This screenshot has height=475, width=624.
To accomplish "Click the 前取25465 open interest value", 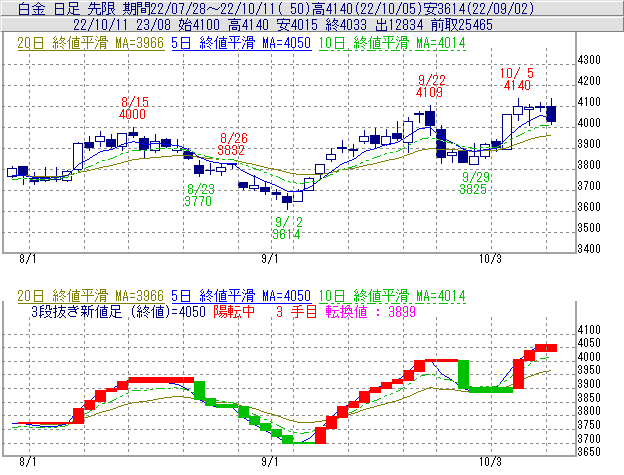I will tap(462, 25).
